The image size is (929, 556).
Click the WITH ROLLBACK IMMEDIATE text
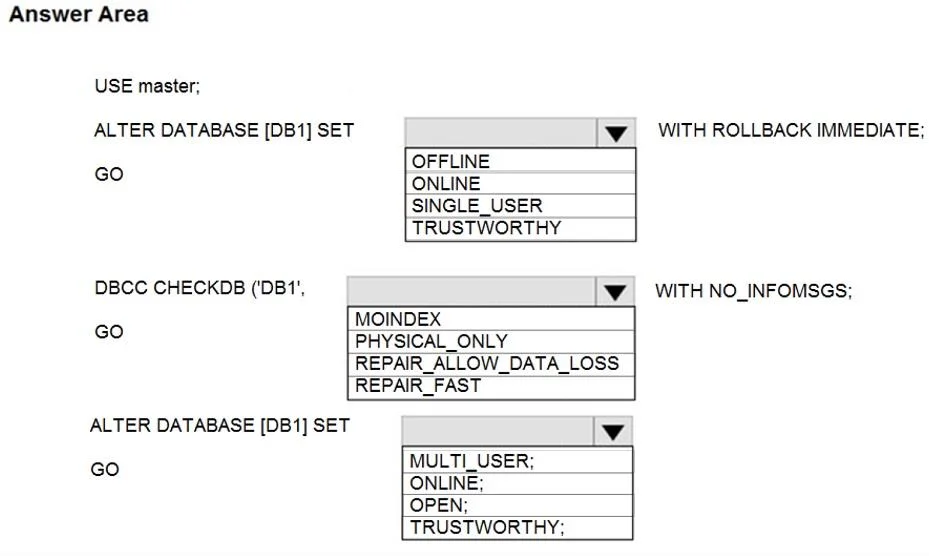click(x=791, y=130)
